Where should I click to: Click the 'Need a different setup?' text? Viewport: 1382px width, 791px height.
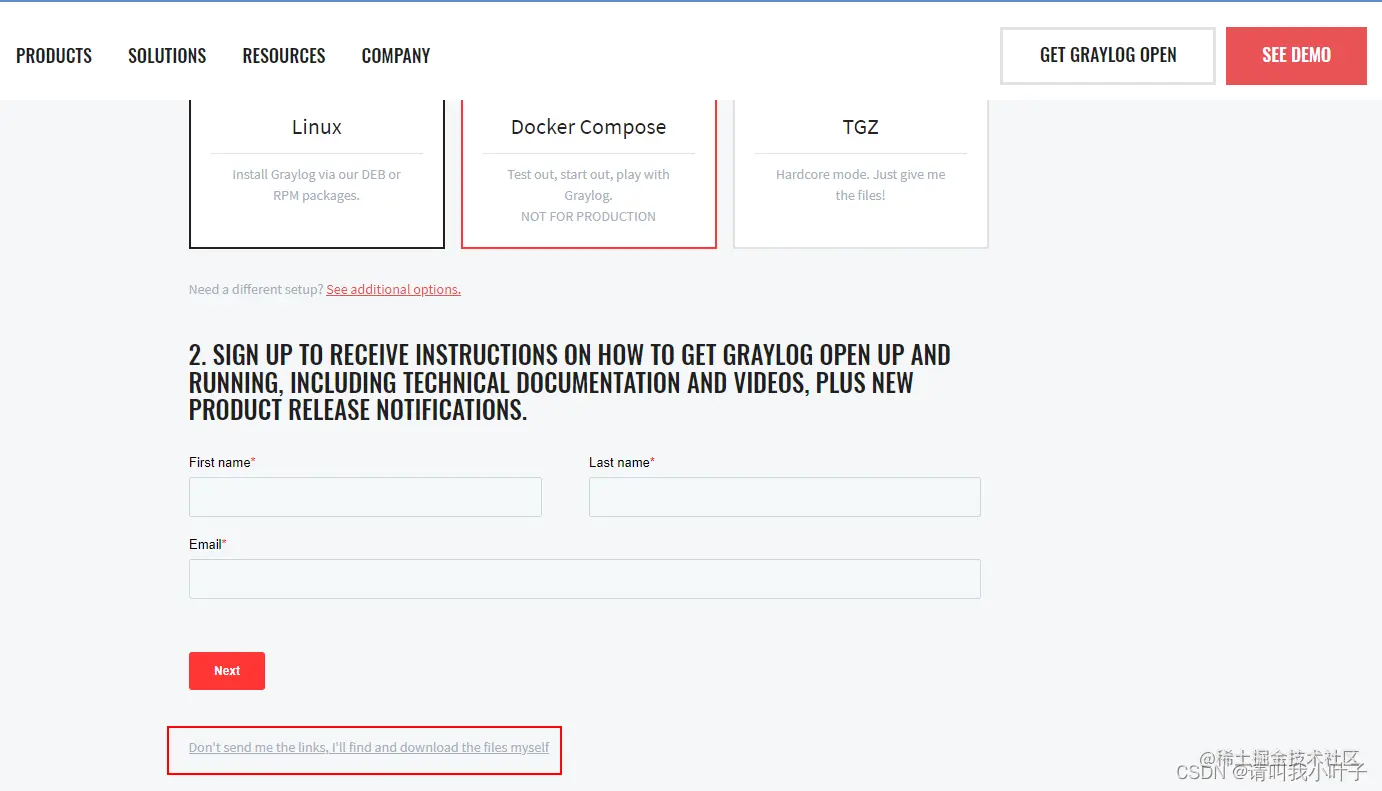(256, 289)
